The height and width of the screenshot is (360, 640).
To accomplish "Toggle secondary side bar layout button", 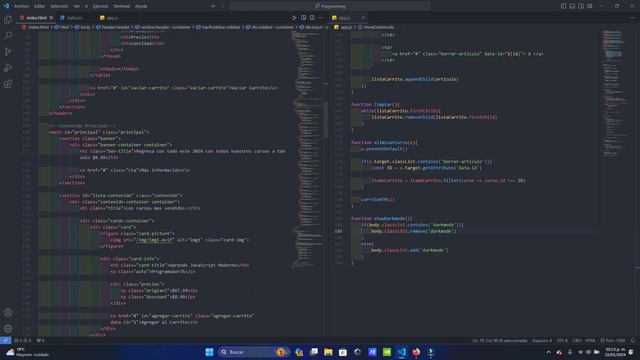I will tap(581, 6).
